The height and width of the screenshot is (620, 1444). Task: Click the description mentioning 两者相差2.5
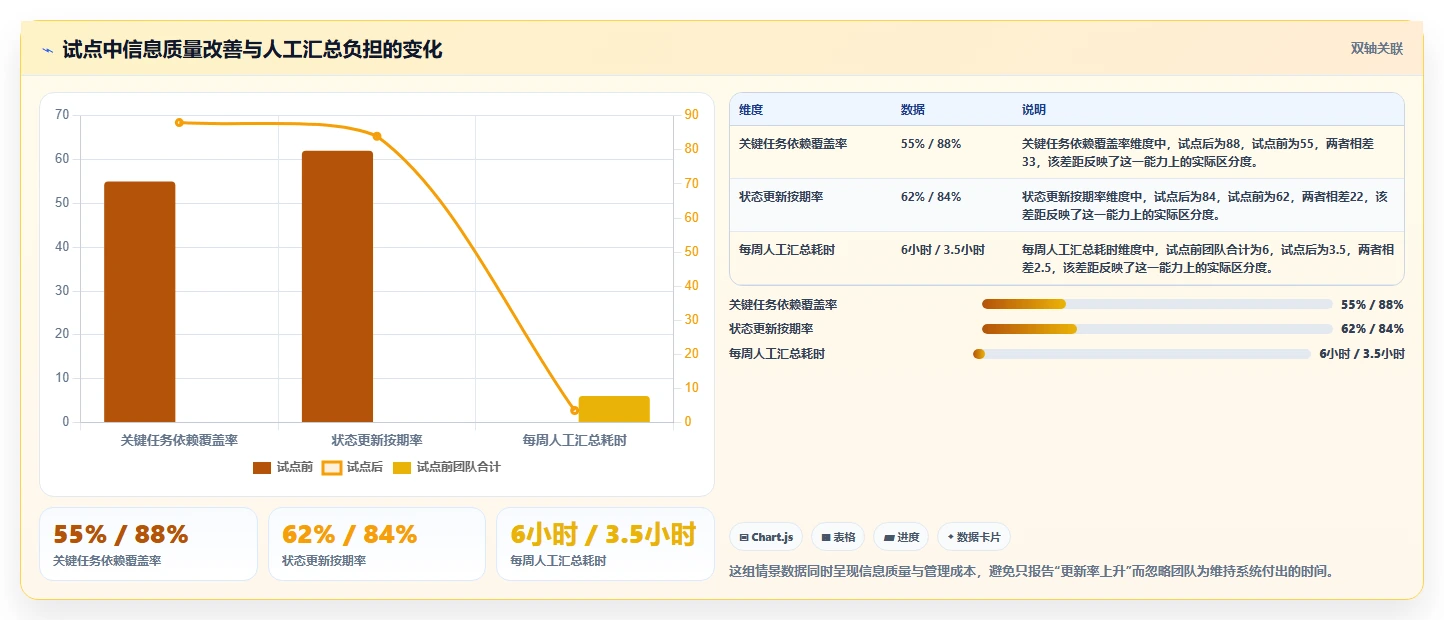[x=1207, y=258]
